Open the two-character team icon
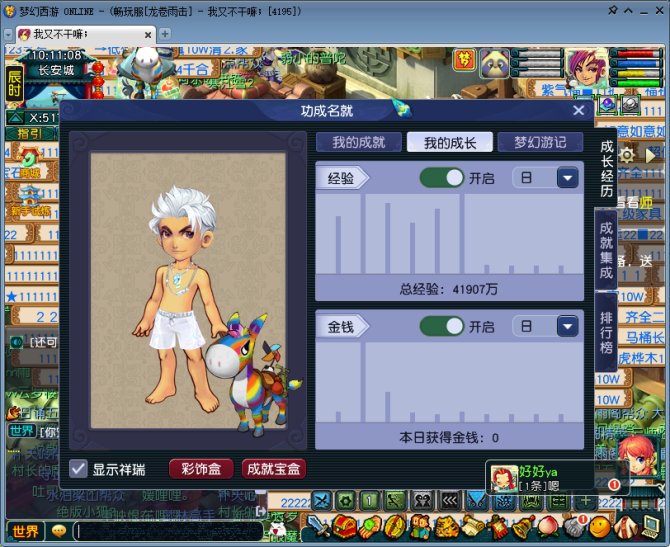This screenshot has height=547, width=670. point(421,526)
